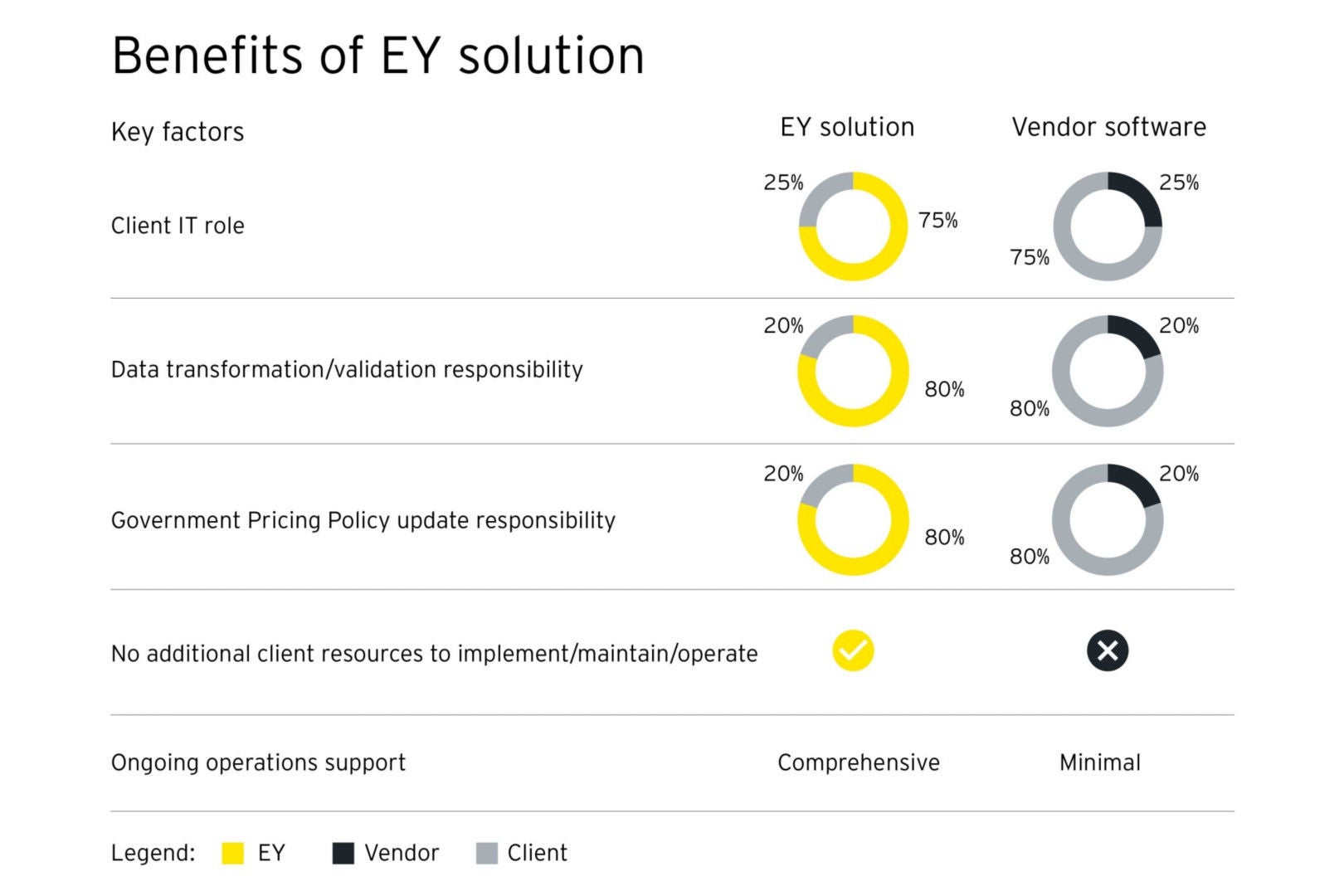The image size is (1344, 896).
Task: Click Ongoing operations support row label
Action: pyautogui.click(x=258, y=762)
